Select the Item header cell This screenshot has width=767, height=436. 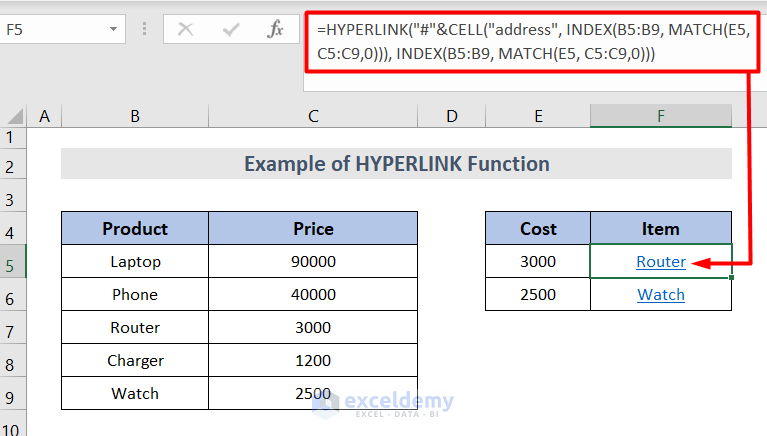(661, 229)
